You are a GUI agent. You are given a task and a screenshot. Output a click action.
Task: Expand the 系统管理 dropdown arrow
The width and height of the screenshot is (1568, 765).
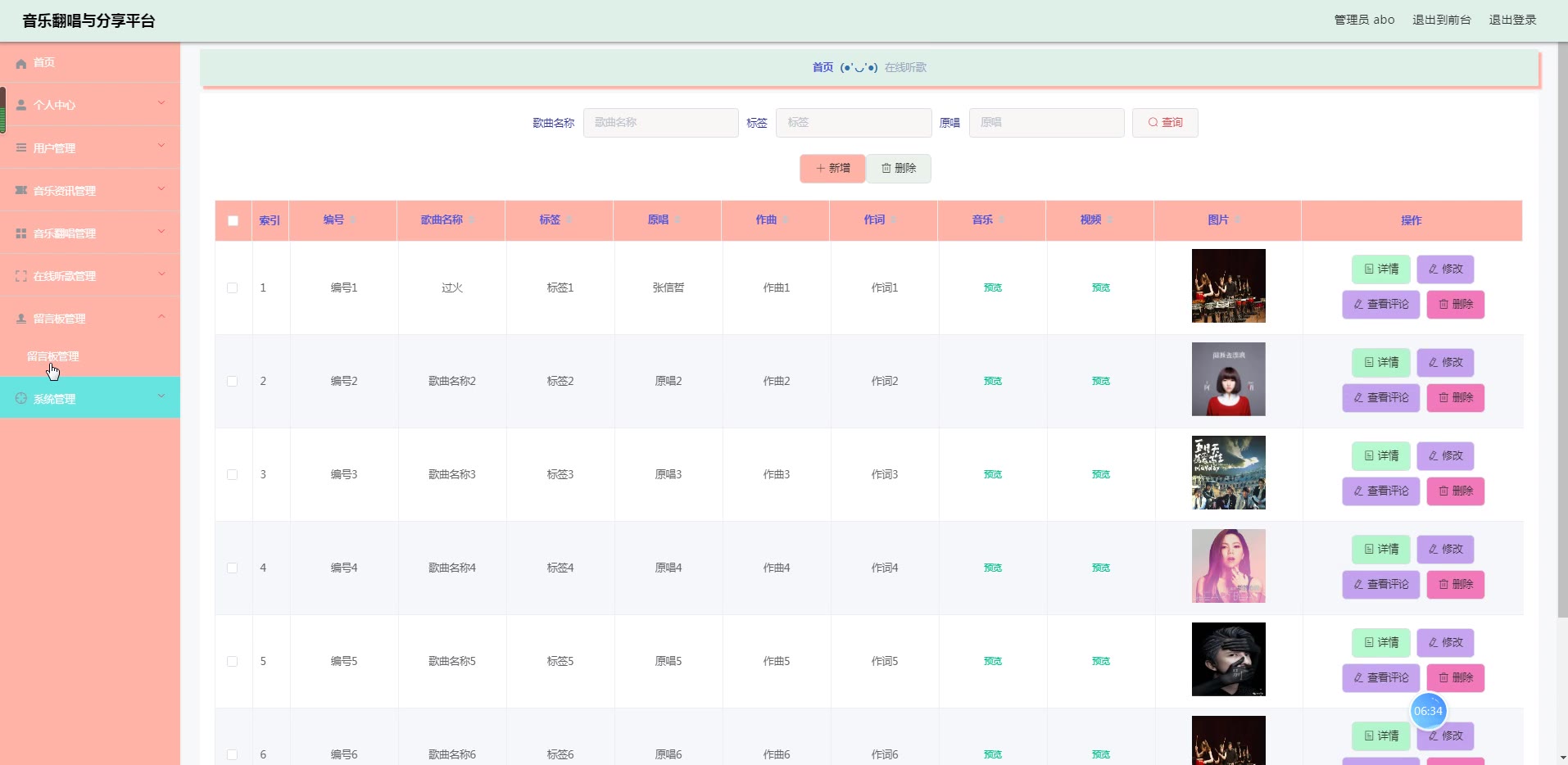point(161,396)
